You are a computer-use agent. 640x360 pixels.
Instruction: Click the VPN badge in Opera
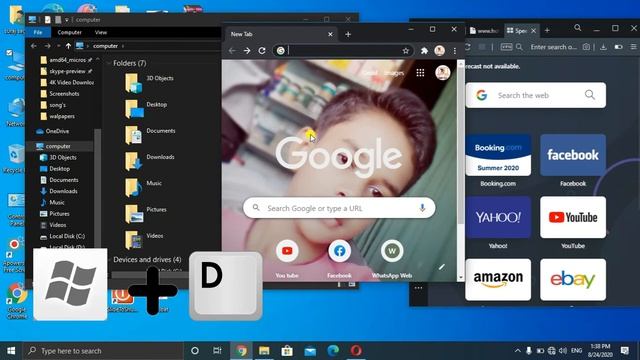click(x=506, y=47)
